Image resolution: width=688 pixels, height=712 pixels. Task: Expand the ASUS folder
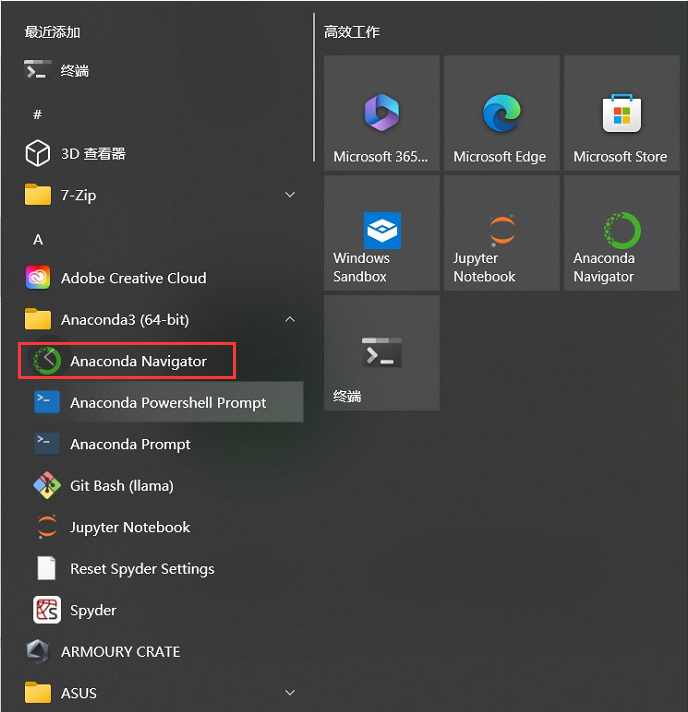[x=290, y=693]
